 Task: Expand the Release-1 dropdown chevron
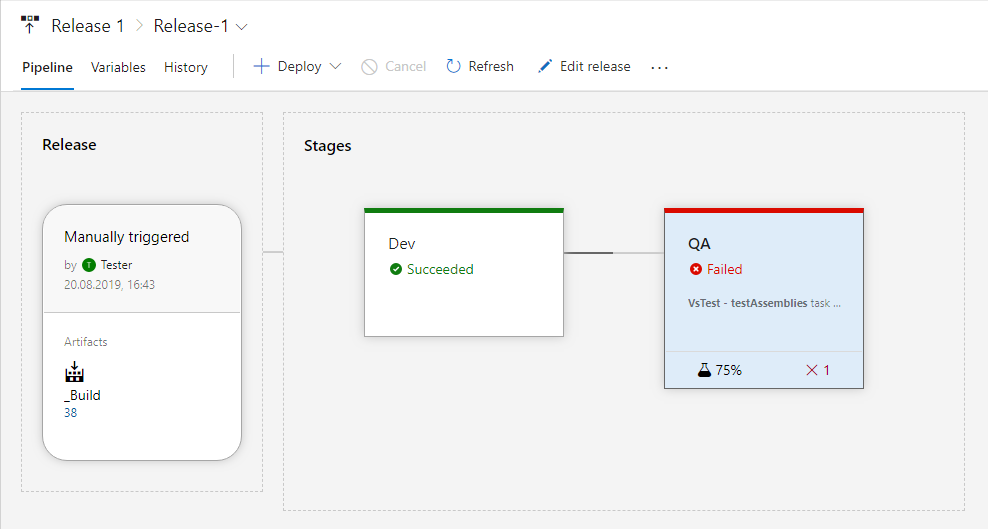242,27
